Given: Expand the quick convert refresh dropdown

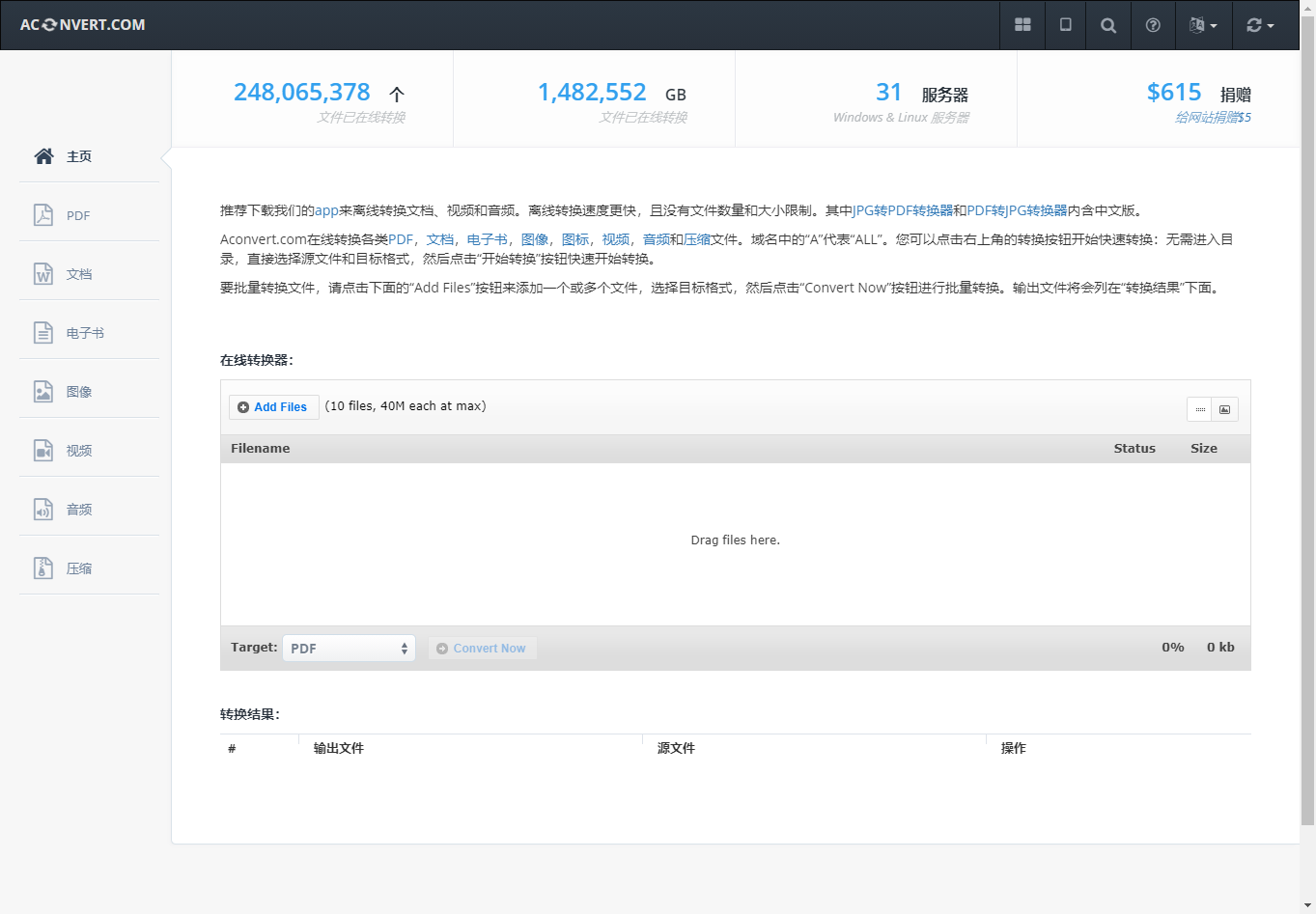Looking at the screenshot, I should coord(1260,25).
